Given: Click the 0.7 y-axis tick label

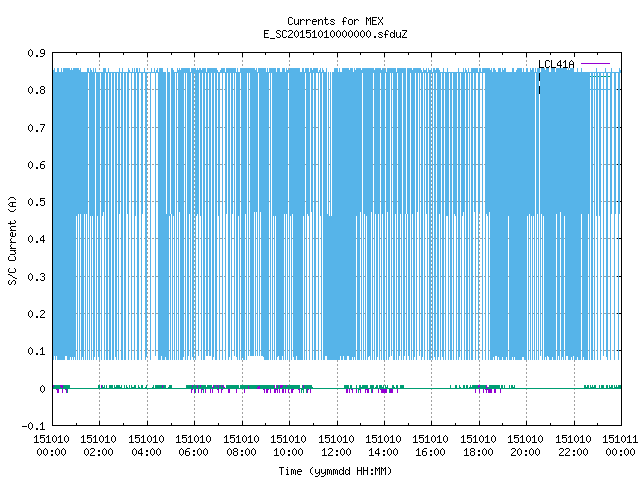Looking at the screenshot, I should 36,128.
